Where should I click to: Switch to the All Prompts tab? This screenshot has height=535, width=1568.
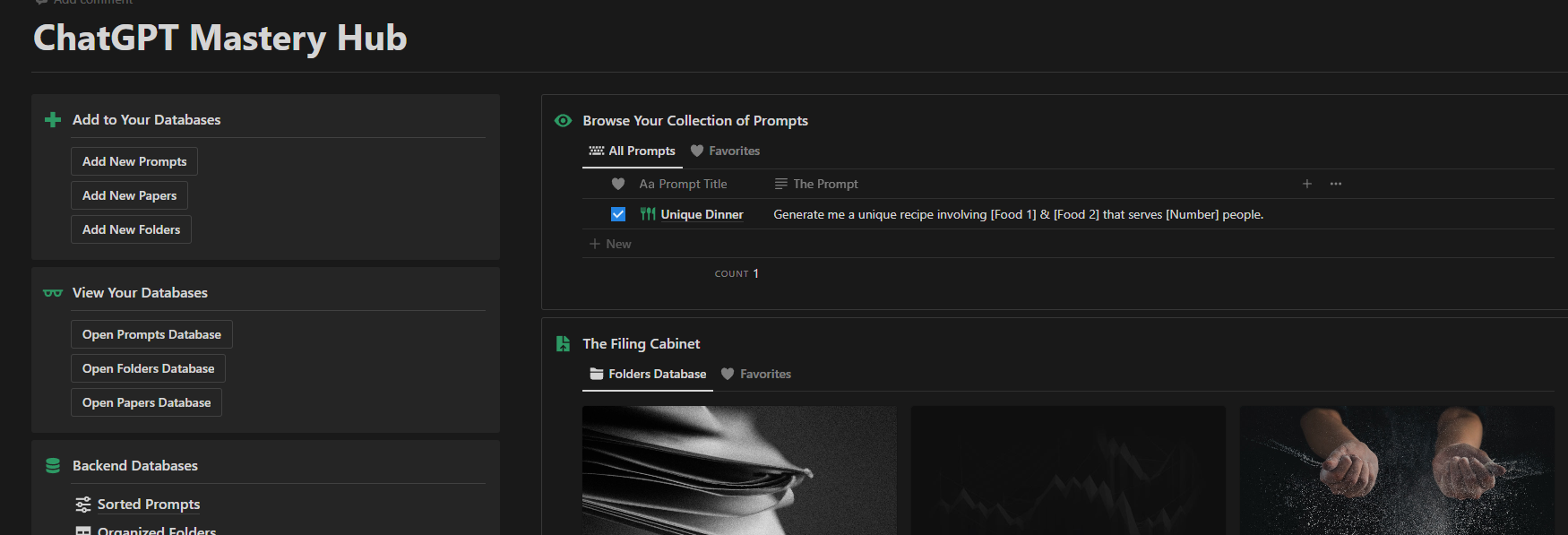633,151
